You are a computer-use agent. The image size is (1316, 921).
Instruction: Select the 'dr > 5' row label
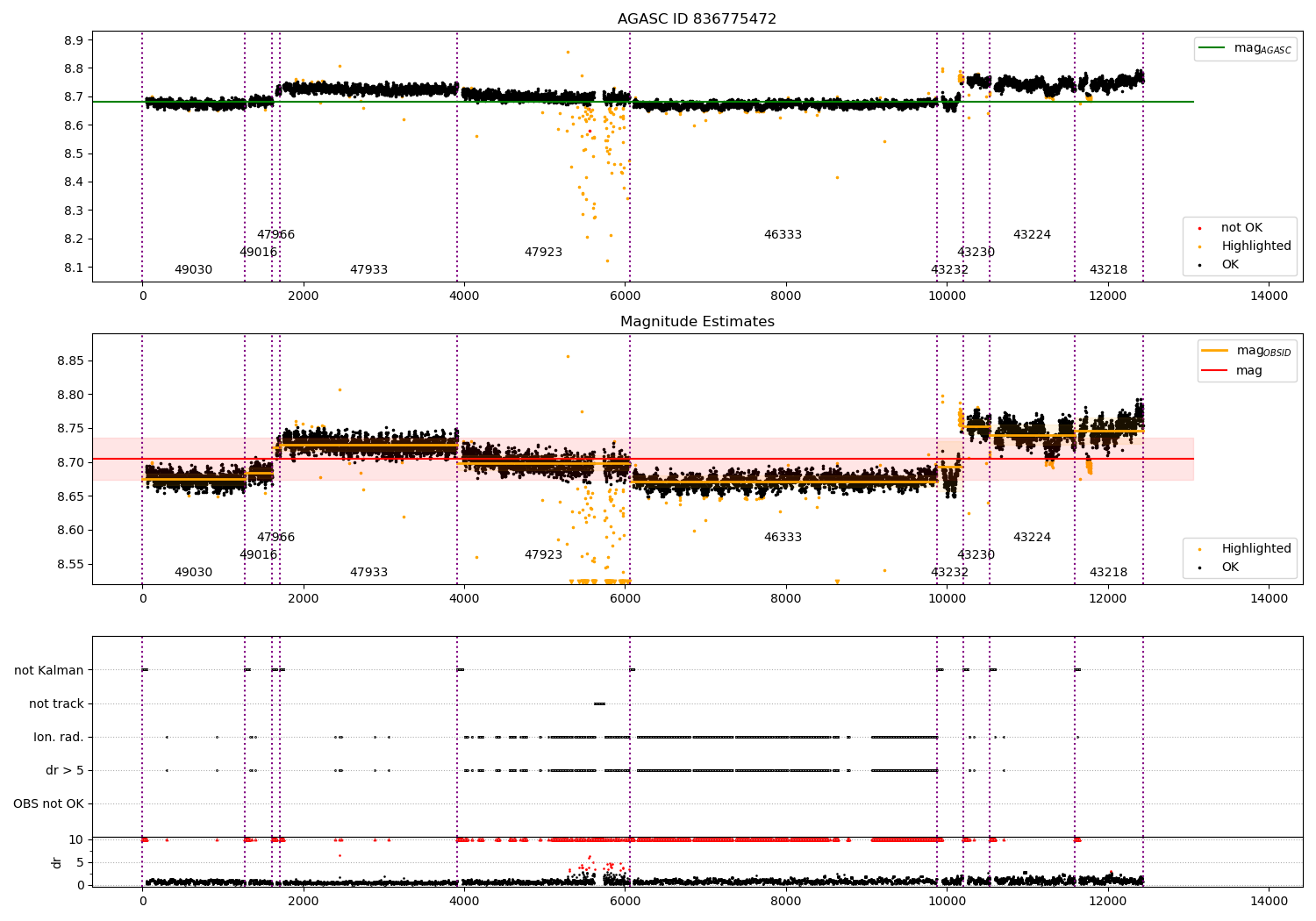click(65, 770)
